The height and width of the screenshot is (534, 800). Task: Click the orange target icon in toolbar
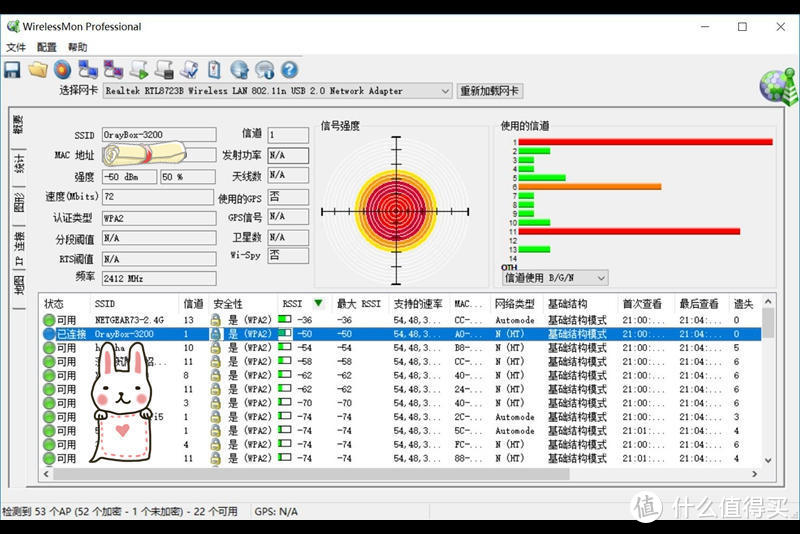click(62, 69)
